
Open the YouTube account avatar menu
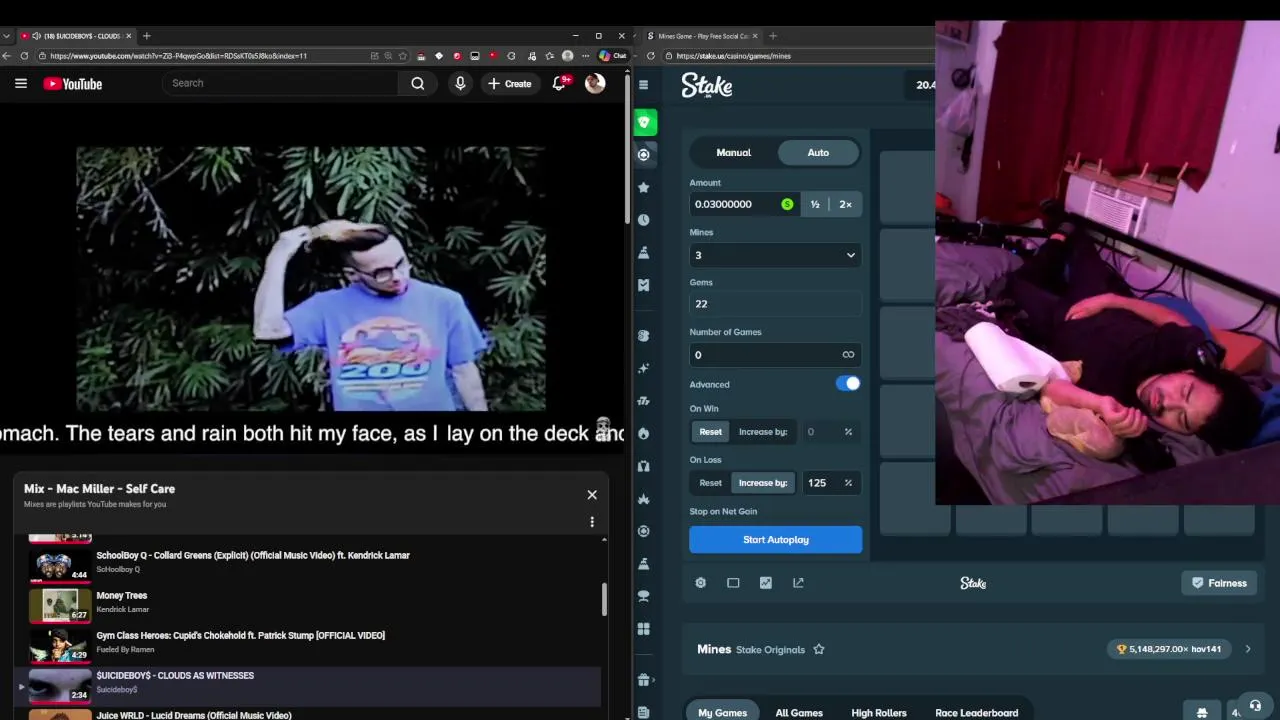595,84
